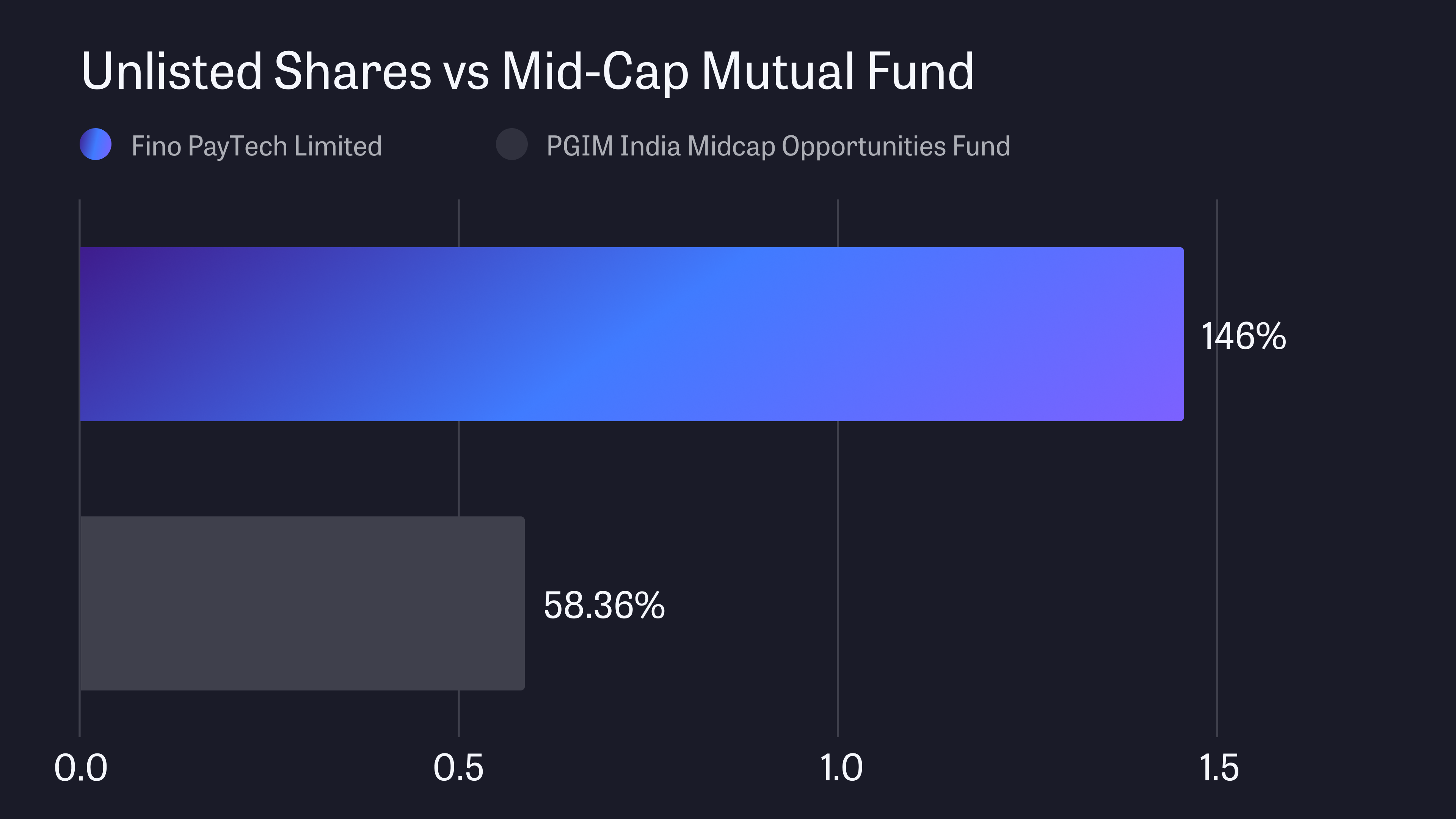Screen dimensions: 1456x819
Task: Click the vertical gridline above the 0.5 tick
Action: (x=458, y=469)
